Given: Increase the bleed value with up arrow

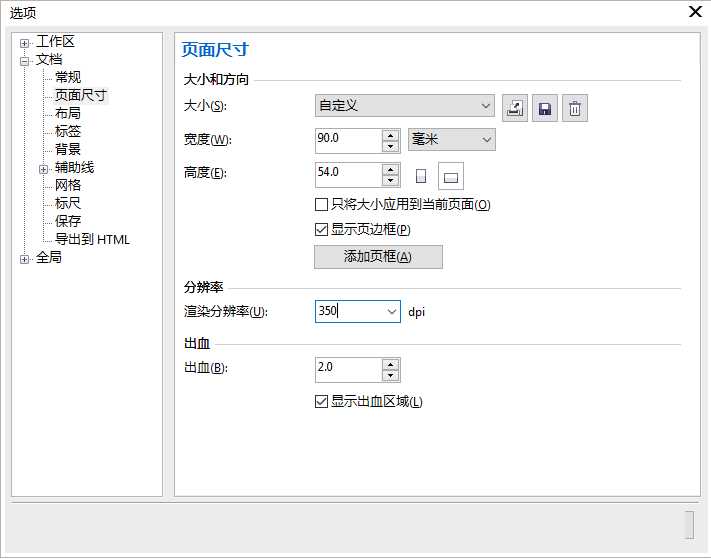Looking at the screenshot, I should [390, 364].
